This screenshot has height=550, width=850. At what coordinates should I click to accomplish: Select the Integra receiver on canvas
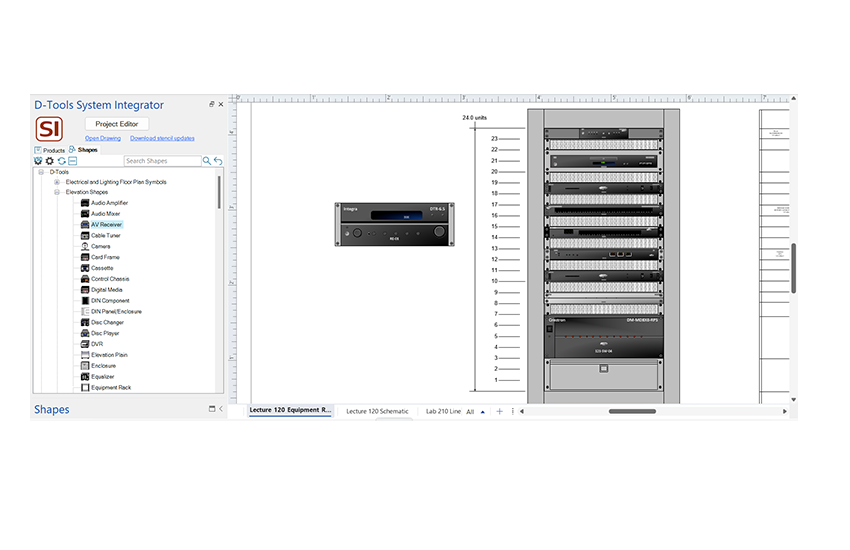tap(394, 224)
